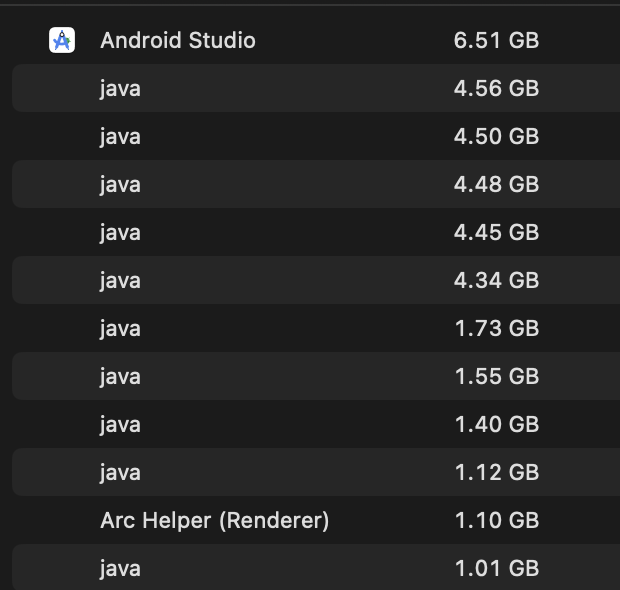This screenshot has width=620, height=590.
Task: Select the java process using 4.50 GB
Action: coord(120,137)
